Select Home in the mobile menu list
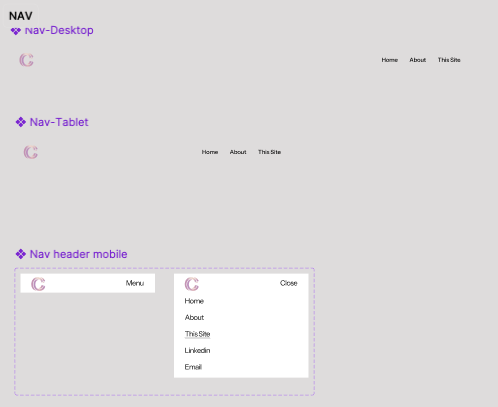Image resolution: width=498 pixels, height=407 pixels. pyautogui.click(x=194, y=301)
